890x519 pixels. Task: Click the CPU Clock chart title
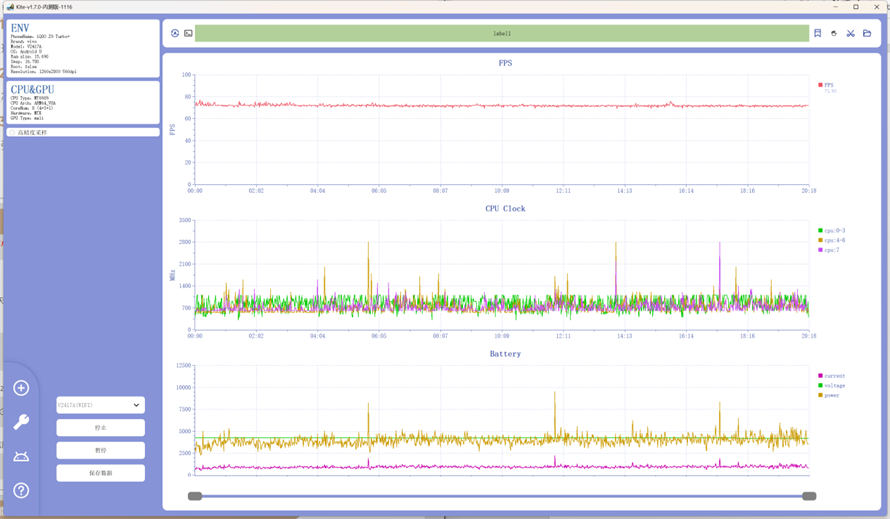coord(505,208)
